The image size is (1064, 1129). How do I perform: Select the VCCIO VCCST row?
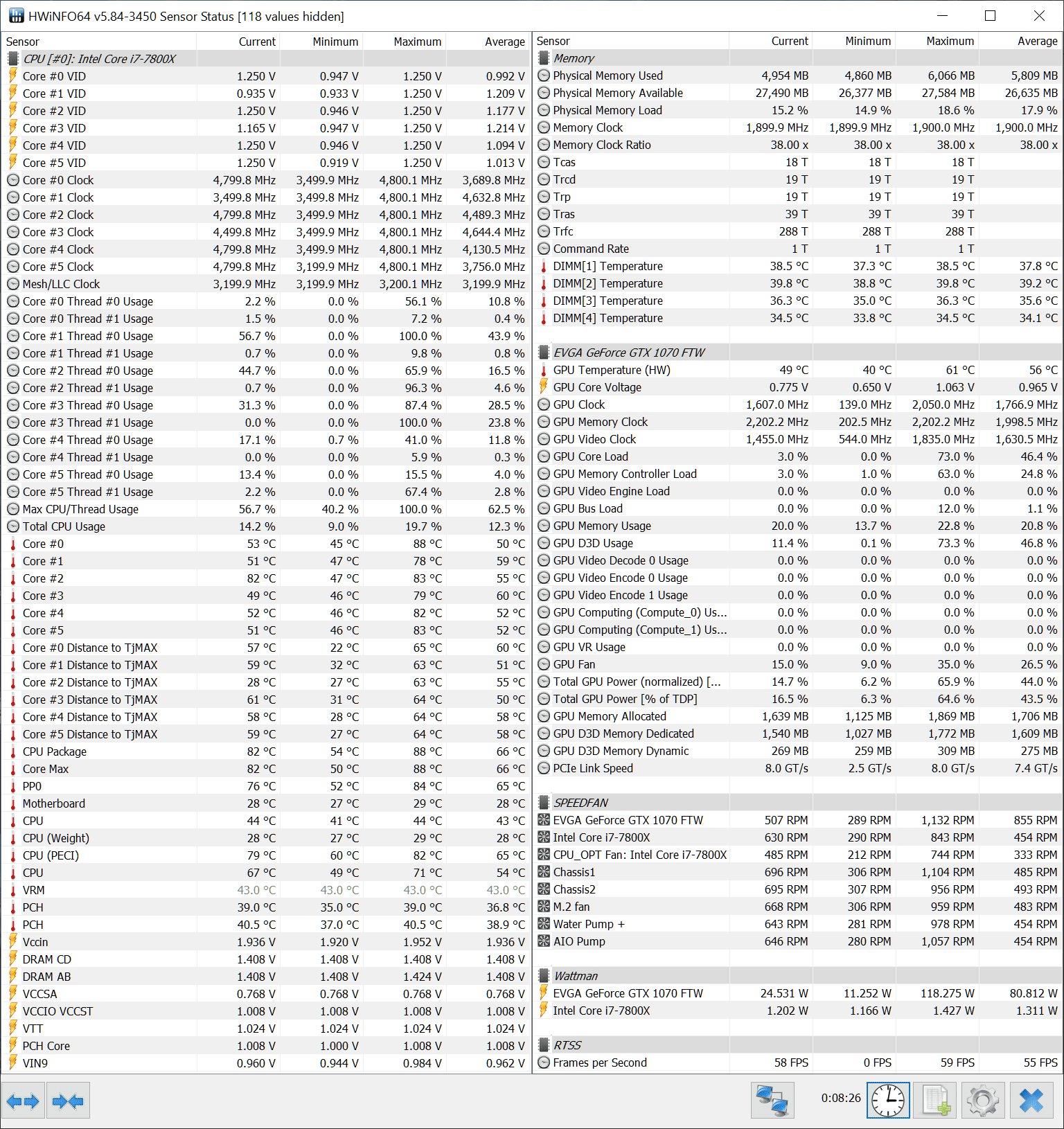point(266,1011)
